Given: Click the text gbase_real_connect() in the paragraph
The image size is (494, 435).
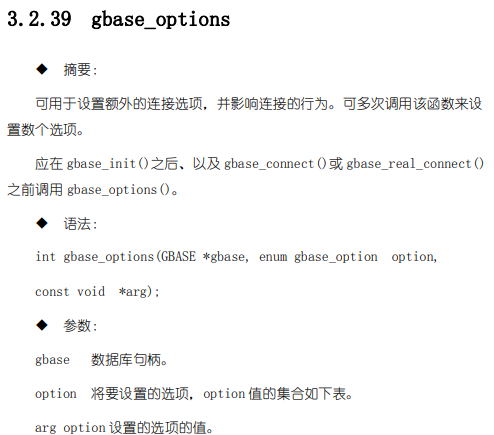Looking at the screenshot, I should click(x=415, y=164).
